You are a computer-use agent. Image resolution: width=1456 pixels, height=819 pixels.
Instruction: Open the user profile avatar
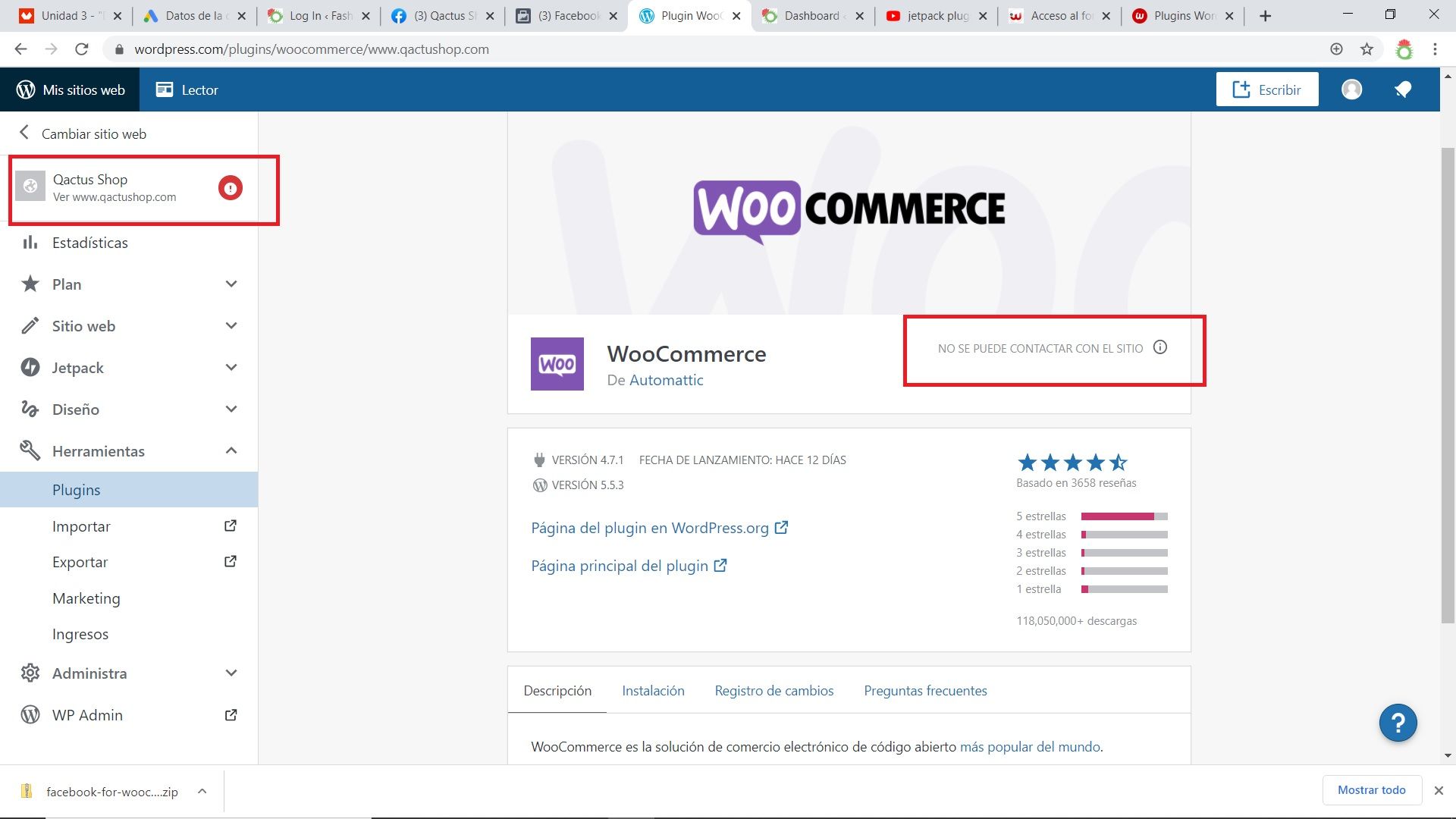(x=1351, y=89)
